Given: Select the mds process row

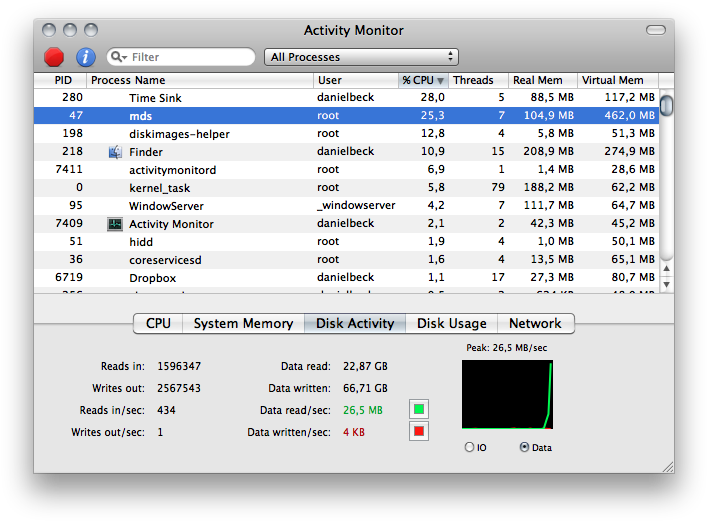Looking at the screenshot, I should (x=346, y=116).
